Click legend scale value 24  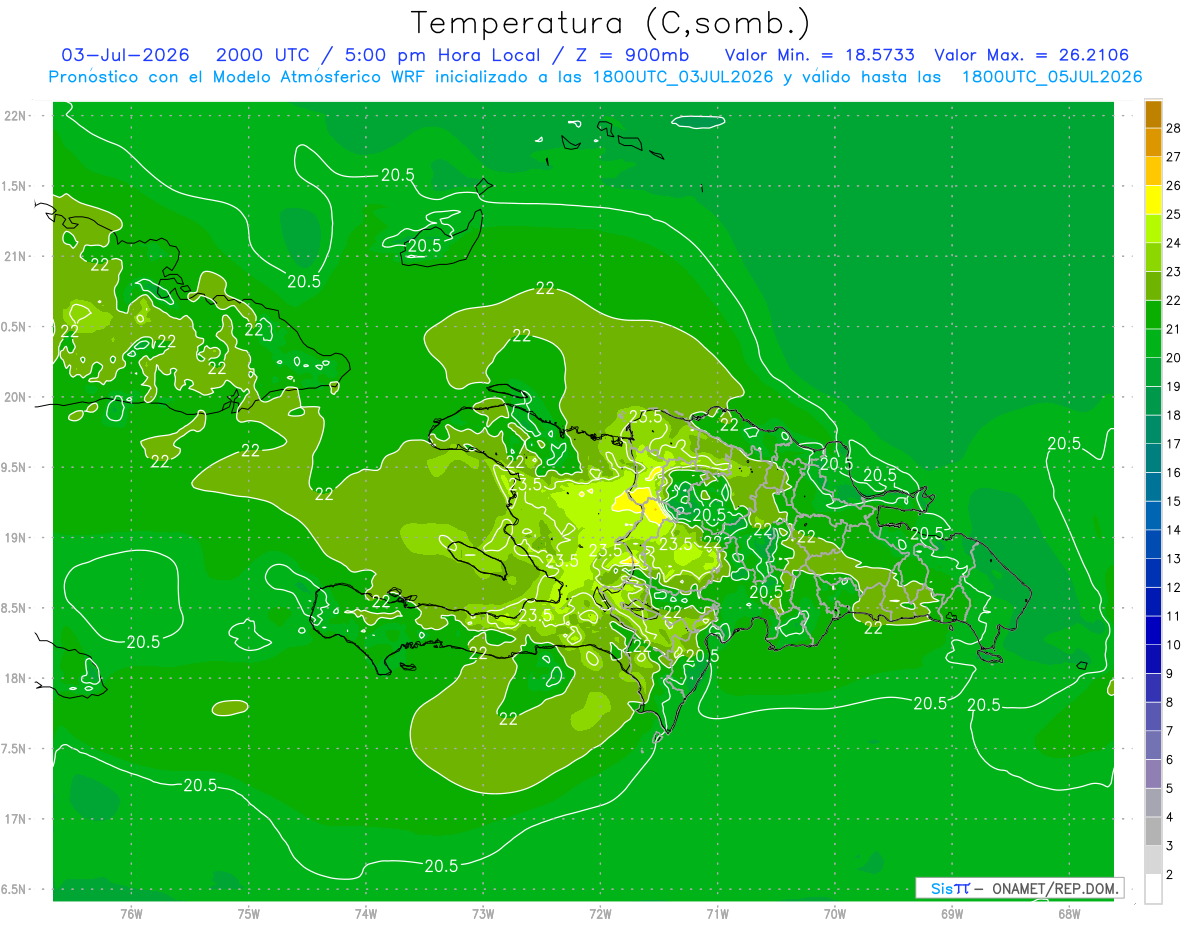coord(1174,243)
